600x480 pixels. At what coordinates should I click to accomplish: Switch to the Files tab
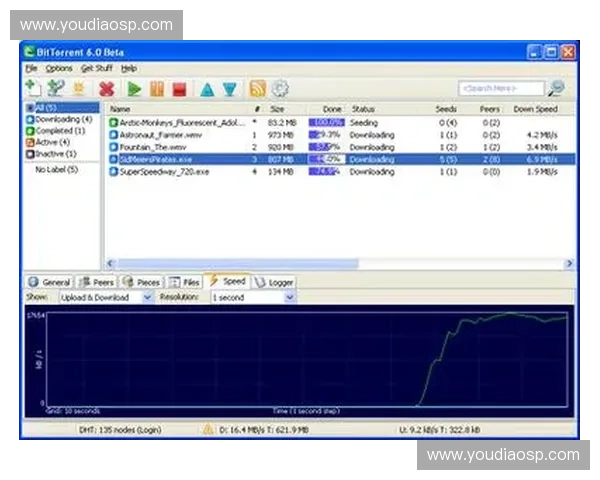click(184, 282)
